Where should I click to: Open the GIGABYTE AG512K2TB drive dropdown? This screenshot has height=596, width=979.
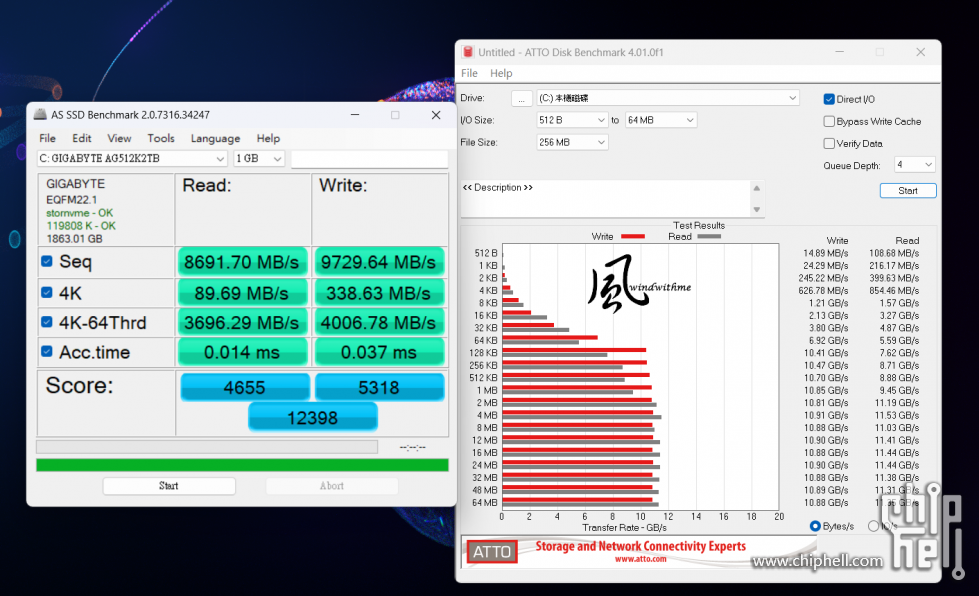coord(132,159)
